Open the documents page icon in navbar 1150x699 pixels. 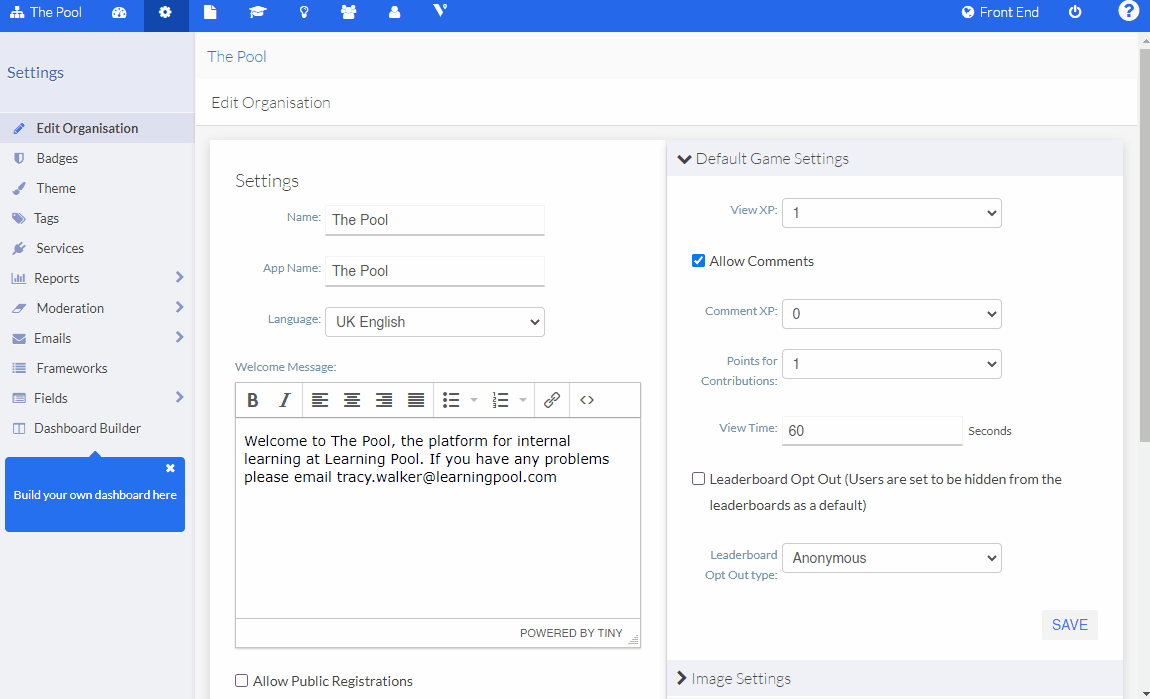210,13
